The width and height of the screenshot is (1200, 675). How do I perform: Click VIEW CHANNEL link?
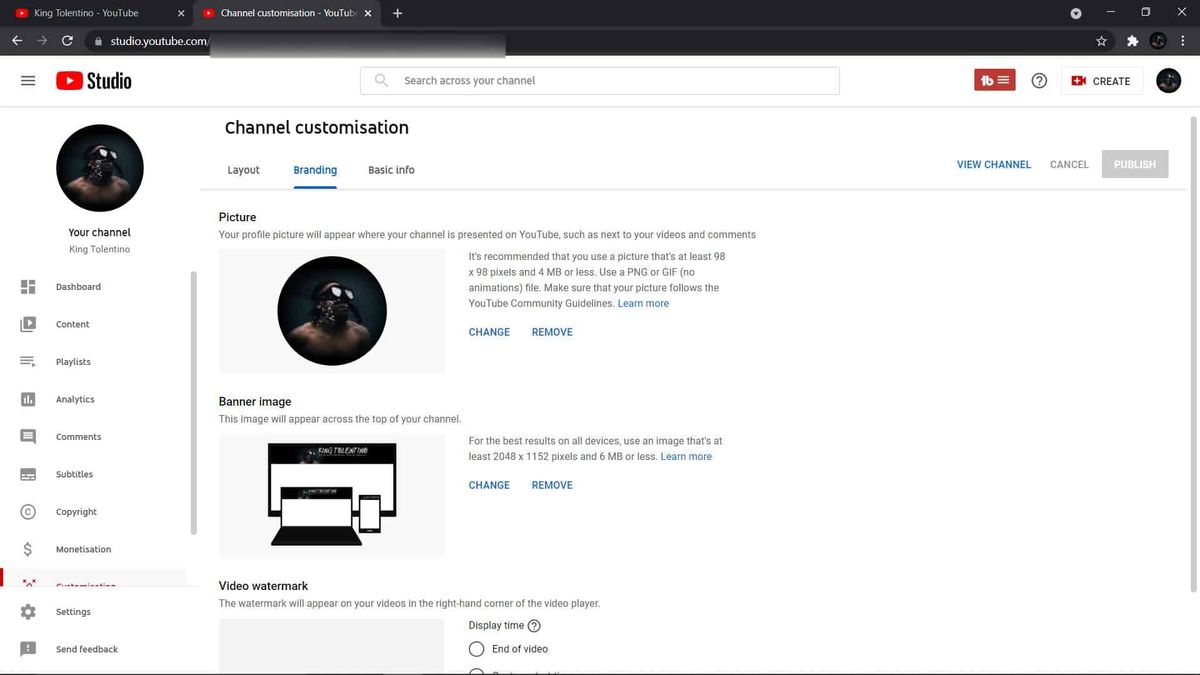click(994, 165)
